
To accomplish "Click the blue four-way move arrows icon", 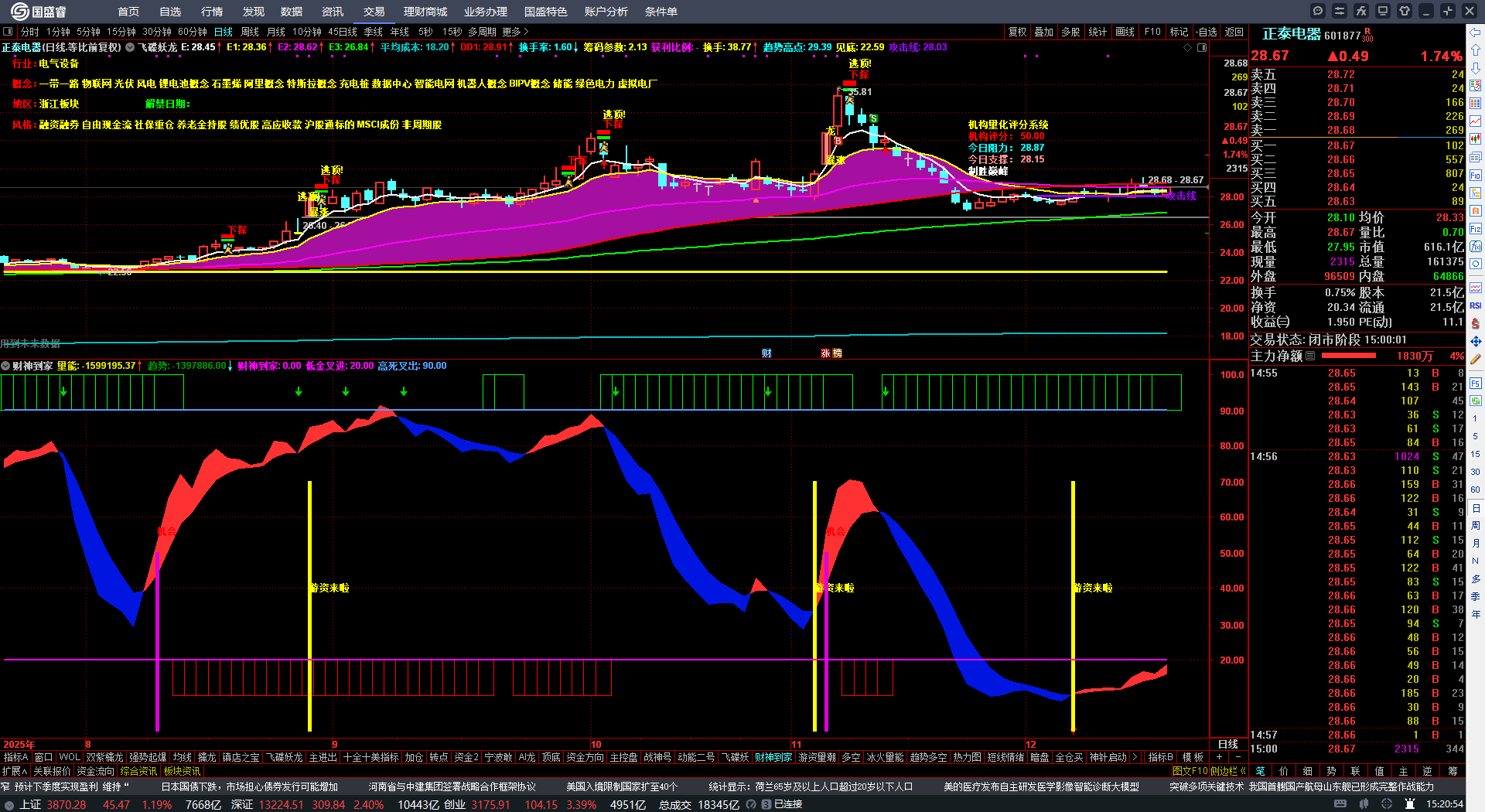I will 1476,341.
